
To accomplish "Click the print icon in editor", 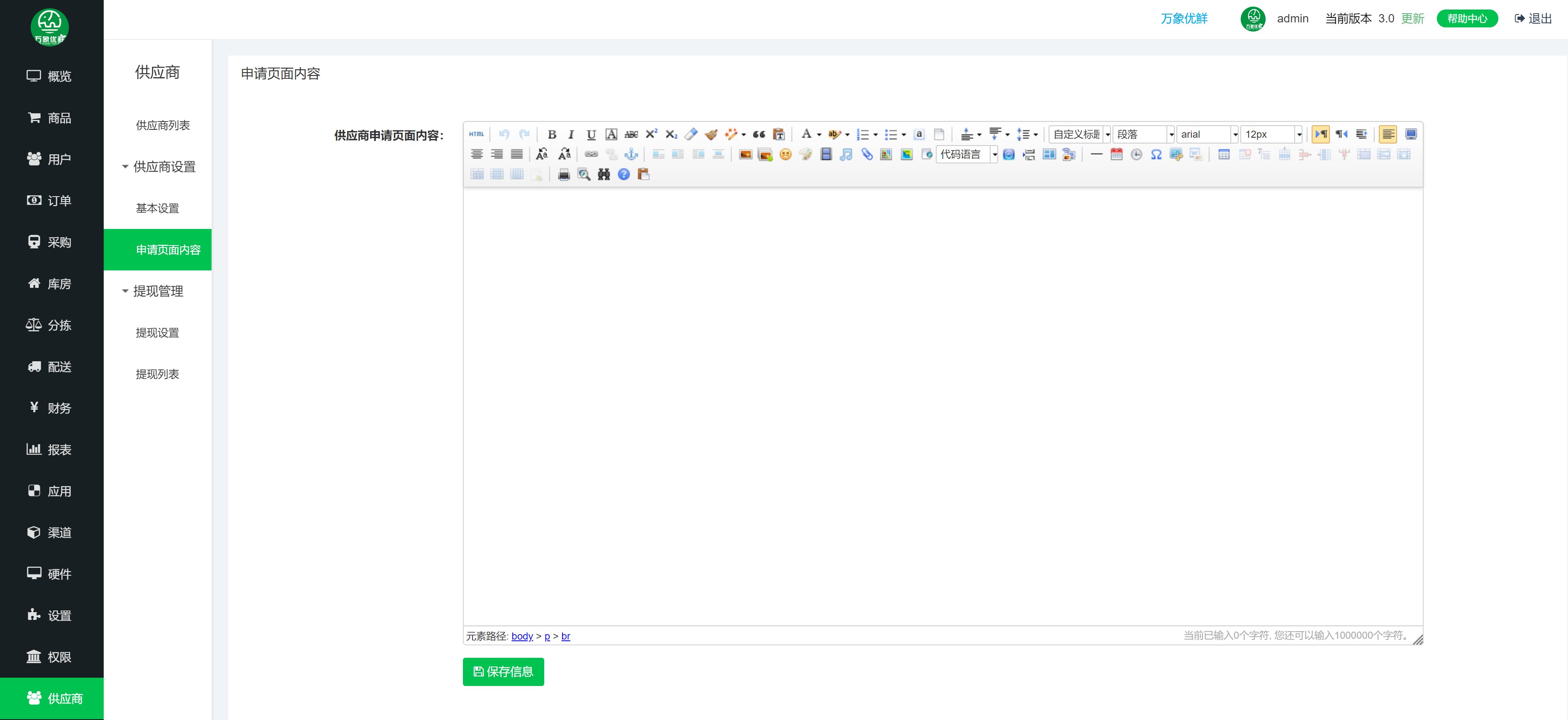I will tap(564, 175).
